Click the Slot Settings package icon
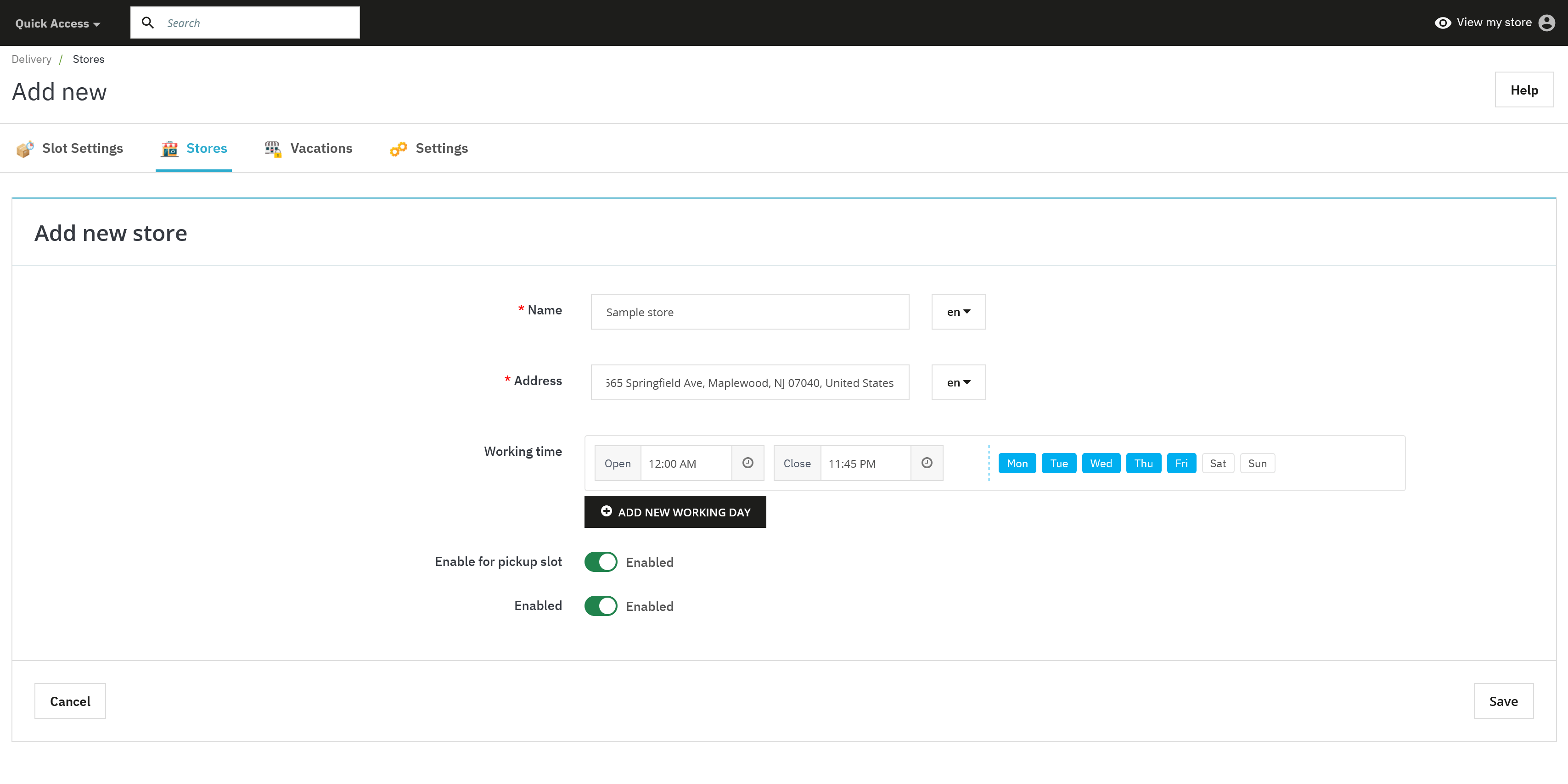Screen dimensions: 1568x784 25,149
